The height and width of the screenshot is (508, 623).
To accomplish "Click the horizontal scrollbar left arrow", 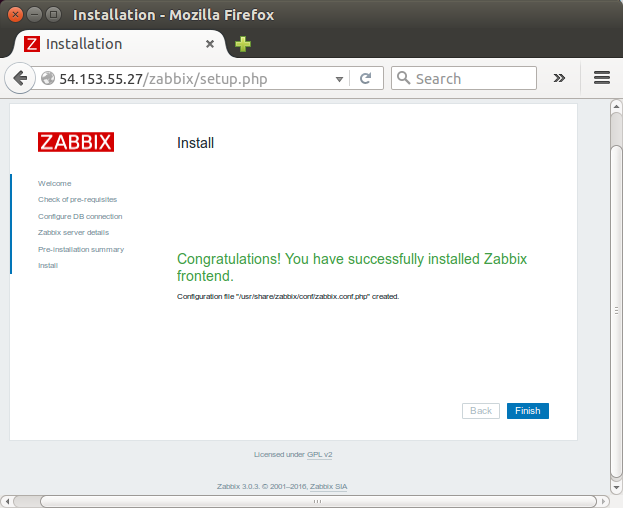I will 7,501.
